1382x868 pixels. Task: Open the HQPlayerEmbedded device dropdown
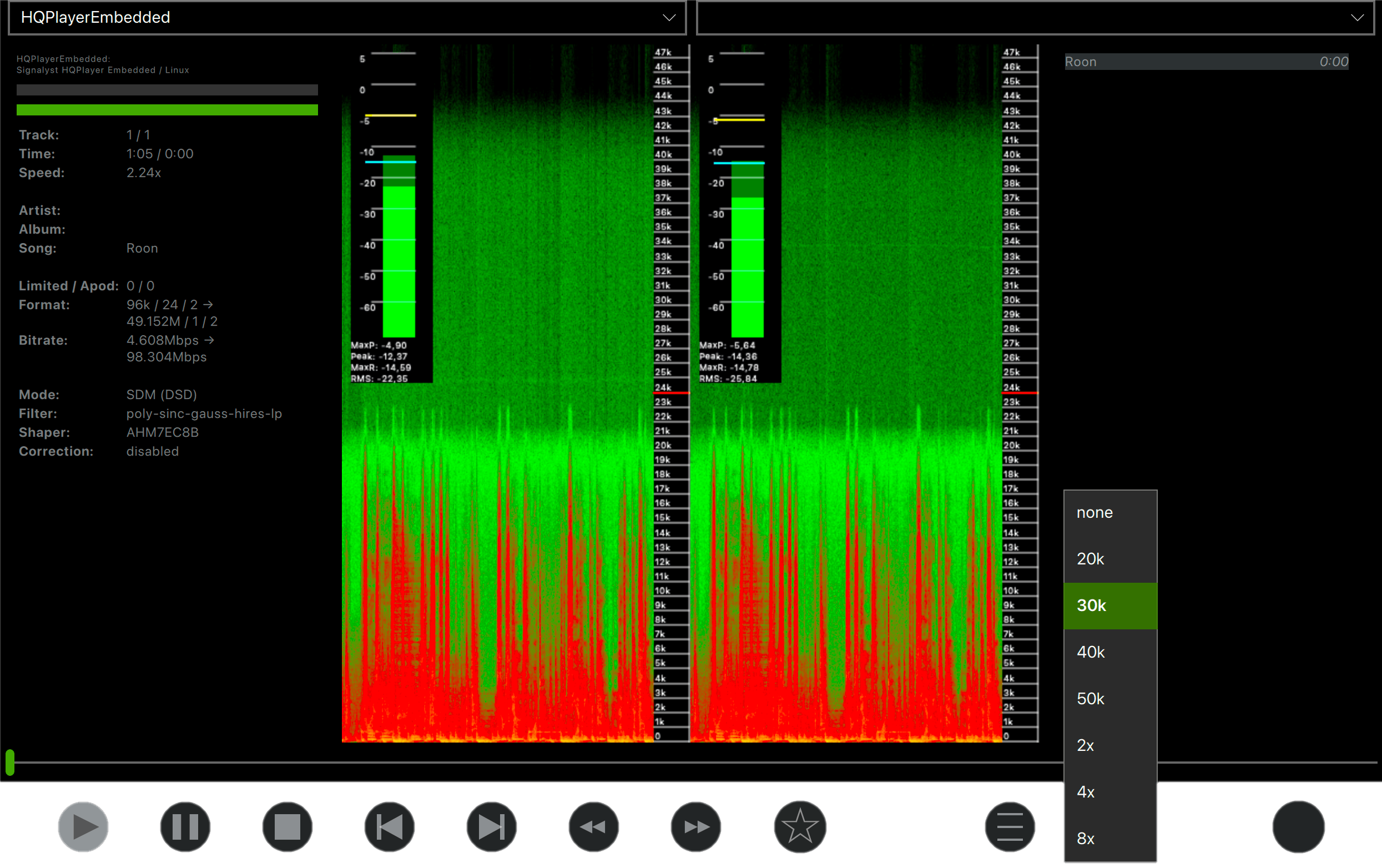coord(347,18)
